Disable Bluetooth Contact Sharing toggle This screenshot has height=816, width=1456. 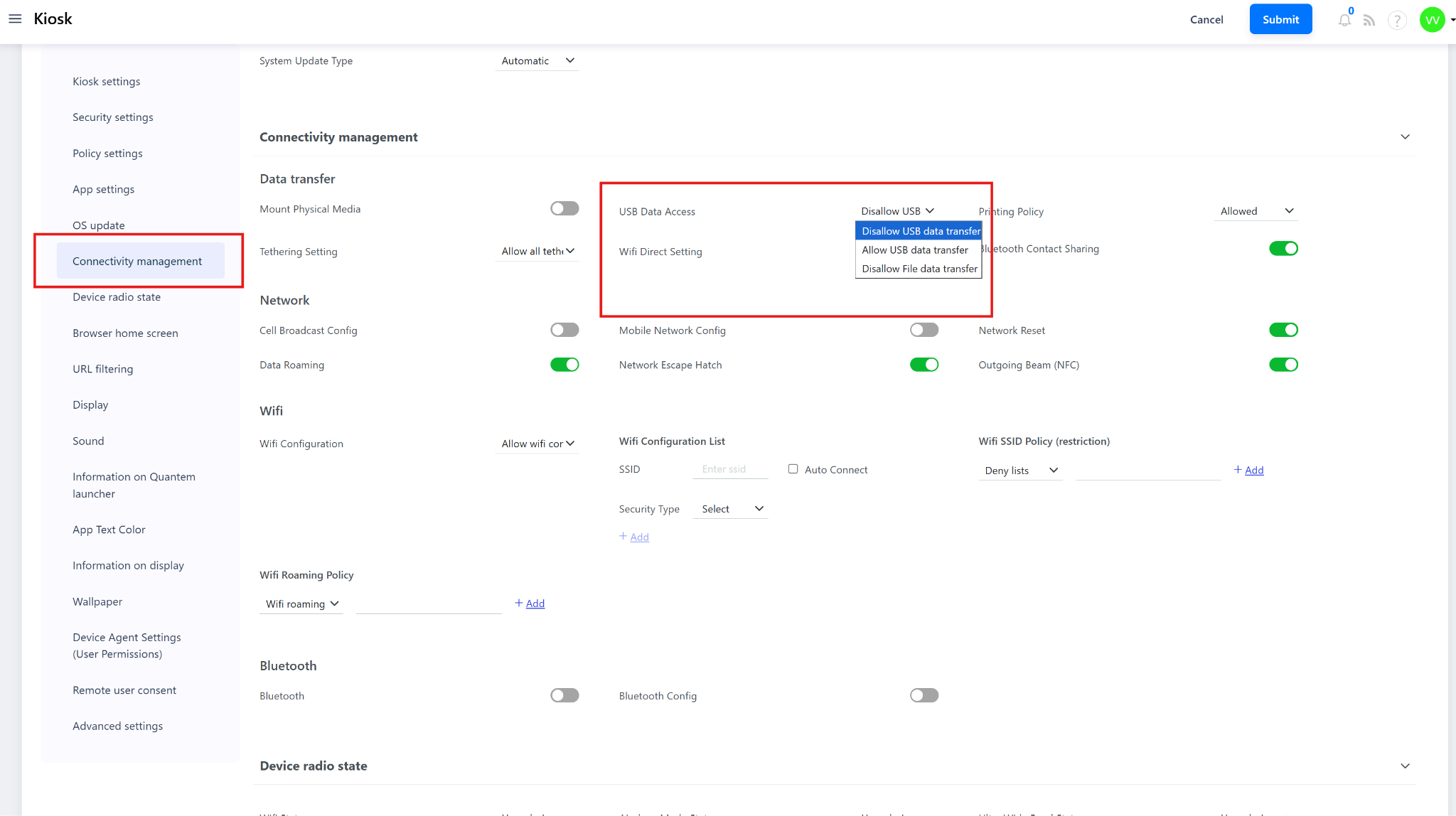point(1283,249)
